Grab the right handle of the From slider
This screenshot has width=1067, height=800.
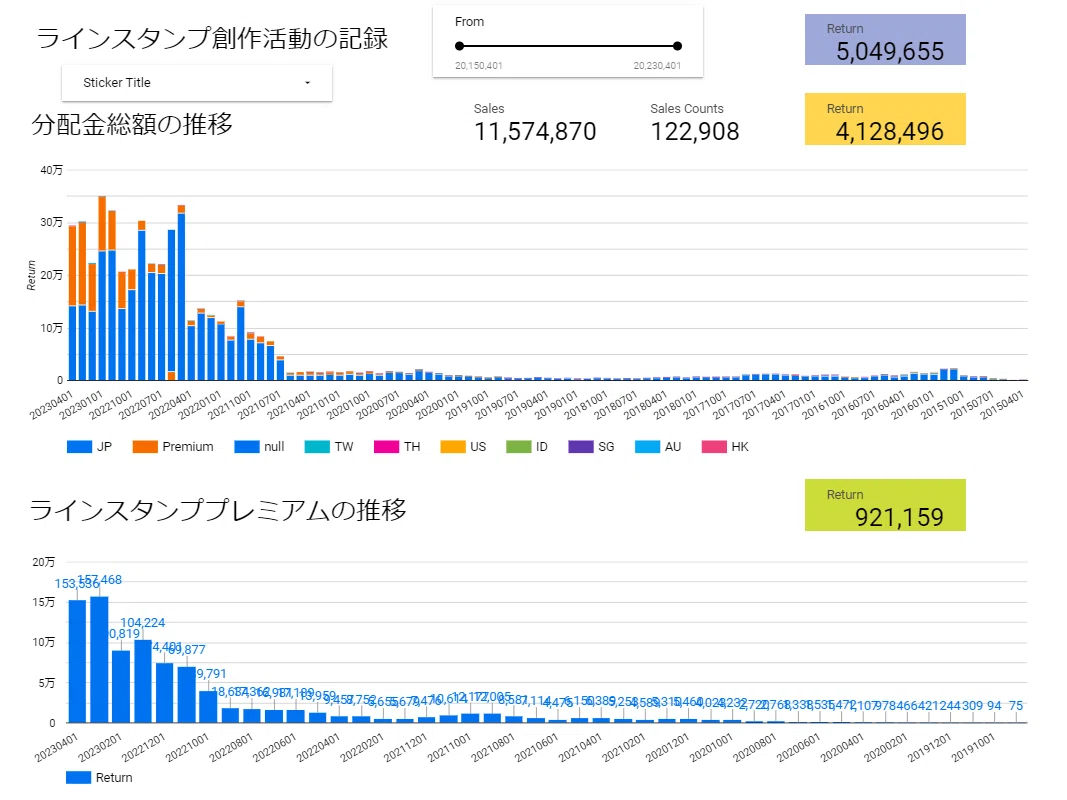[677, 46]
